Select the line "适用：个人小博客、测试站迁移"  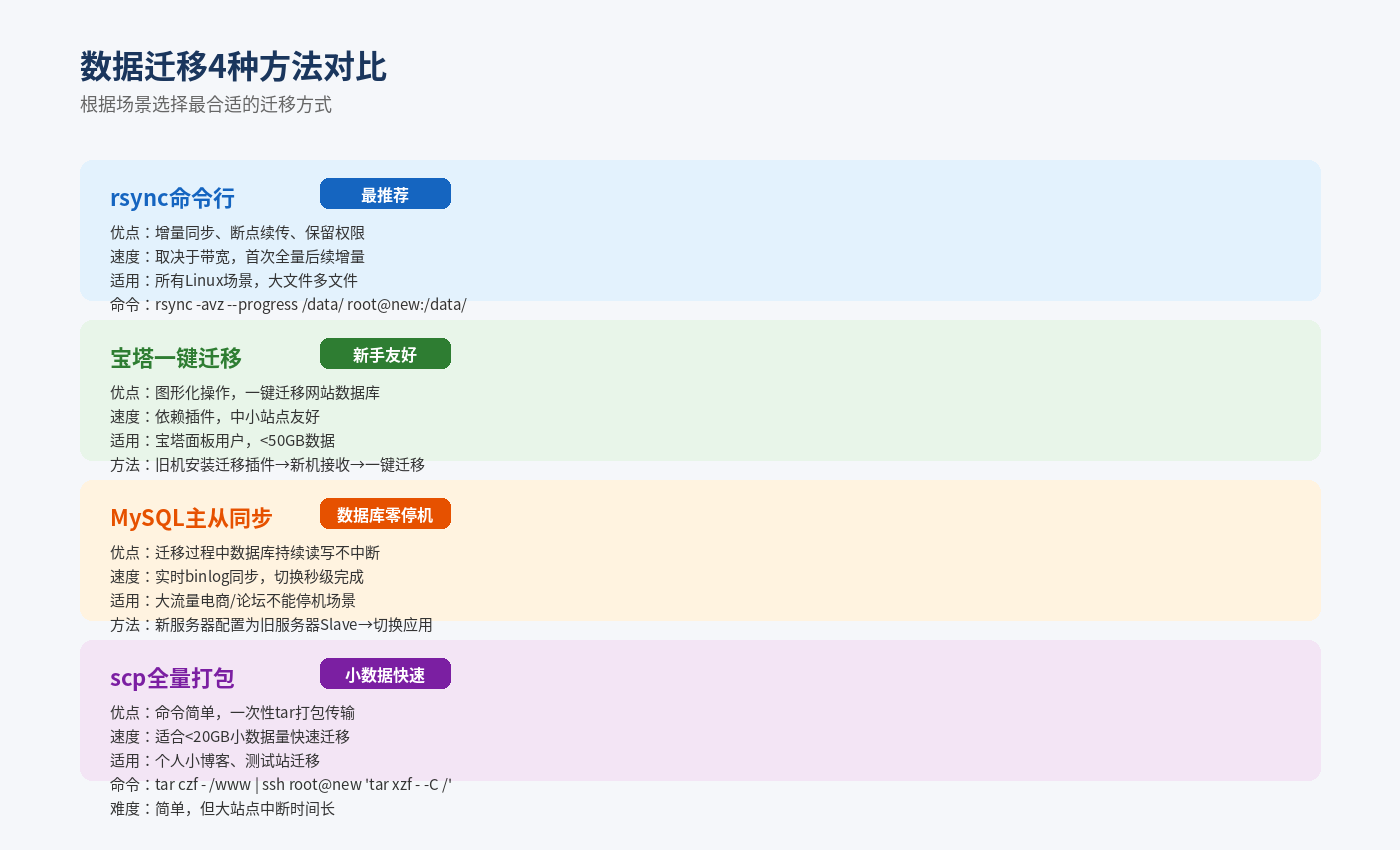pos(215,761)
